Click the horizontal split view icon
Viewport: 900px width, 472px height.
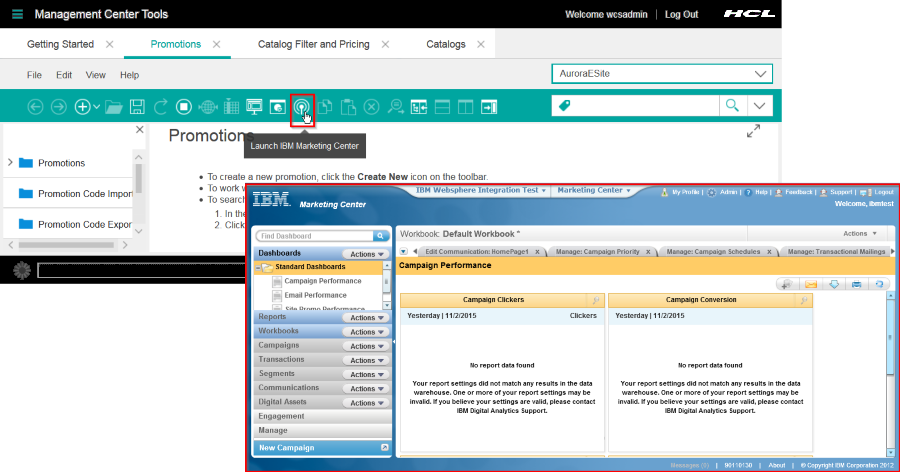[x=442, y=107]
